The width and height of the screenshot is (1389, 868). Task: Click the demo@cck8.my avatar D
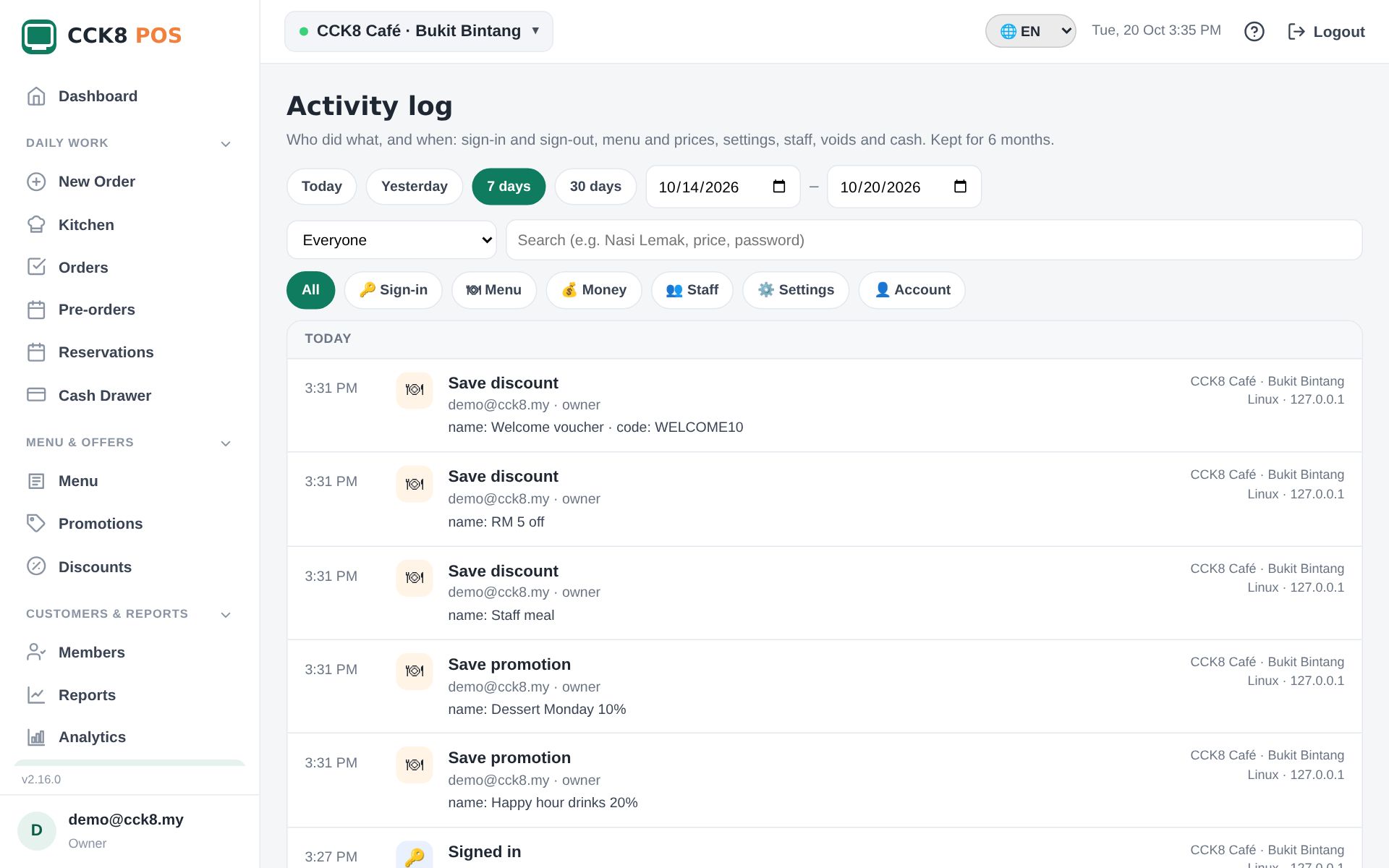click(x=37, y=830)
